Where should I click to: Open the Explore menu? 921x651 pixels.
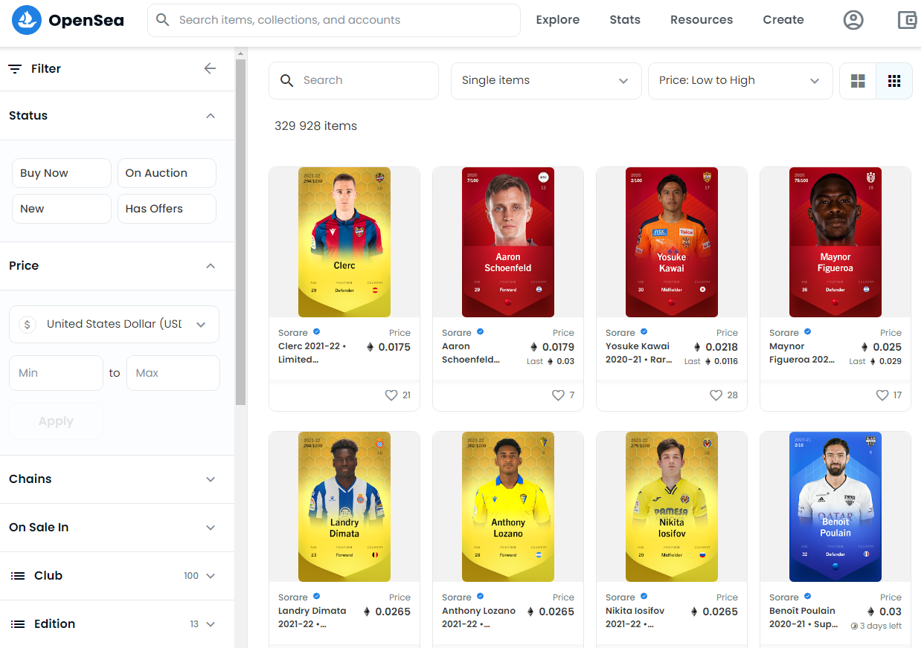557,20
